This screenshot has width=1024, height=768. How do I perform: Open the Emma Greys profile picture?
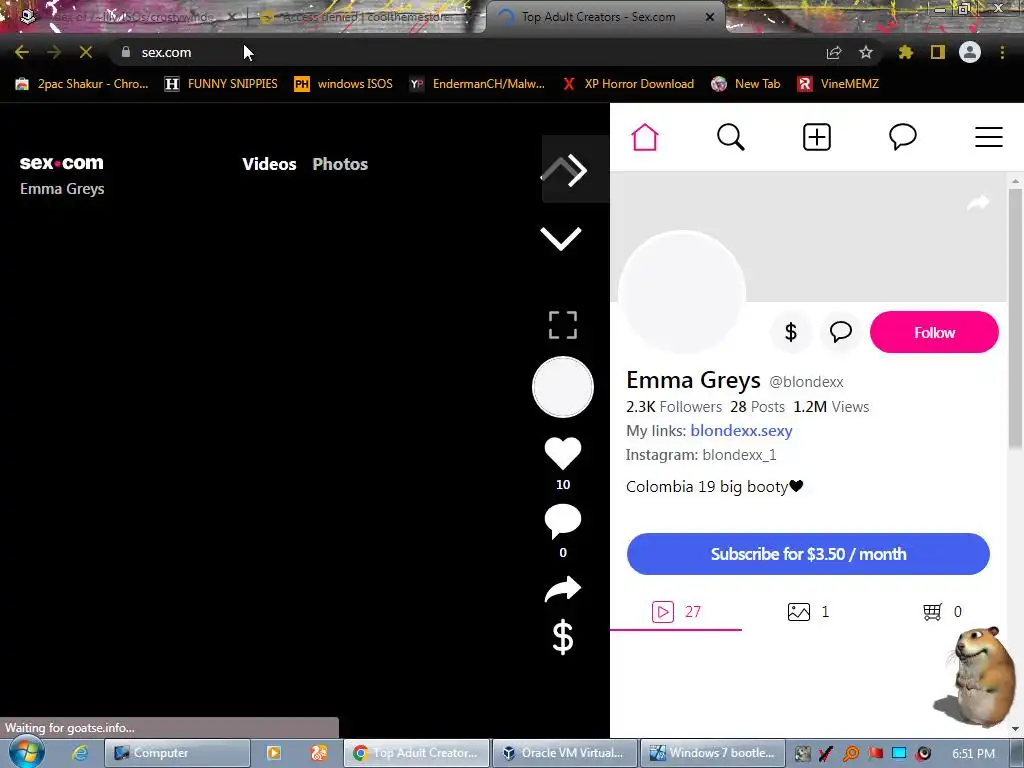(682, 293)
